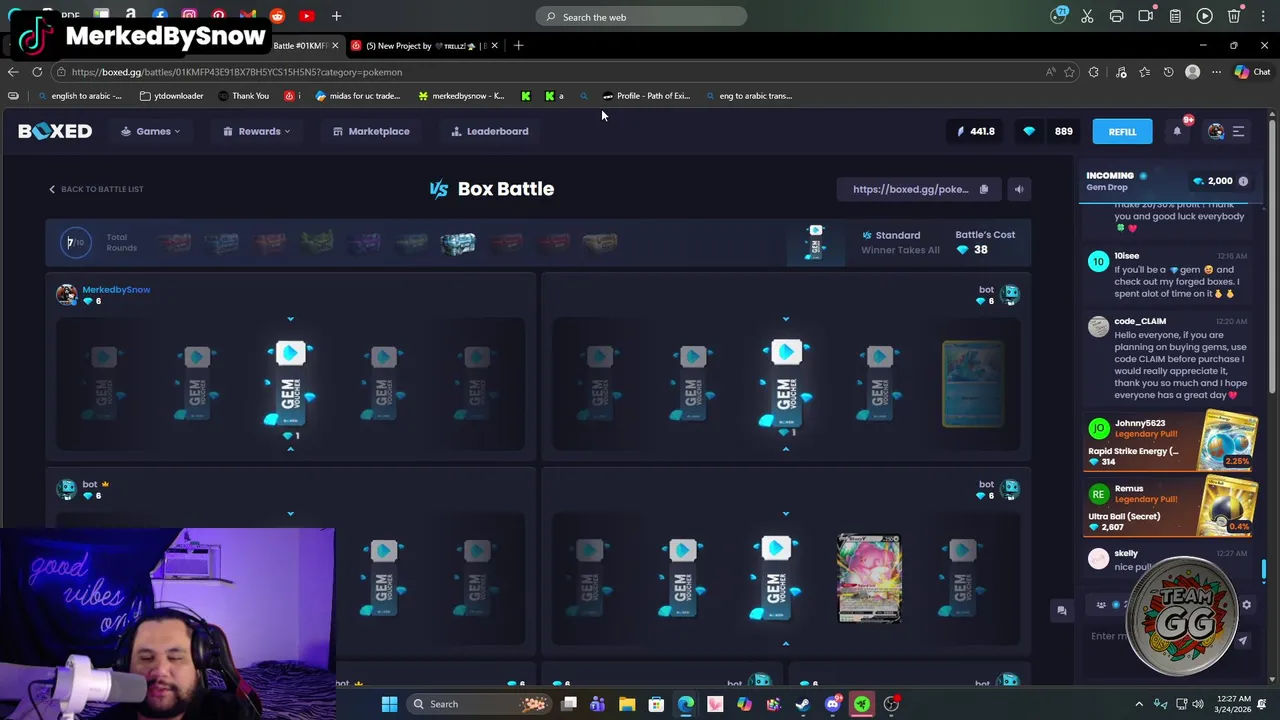
Task: Open Remus Ultra Ball (Secret) pull
Action: pyautogui.click(x=1172, y=507)
